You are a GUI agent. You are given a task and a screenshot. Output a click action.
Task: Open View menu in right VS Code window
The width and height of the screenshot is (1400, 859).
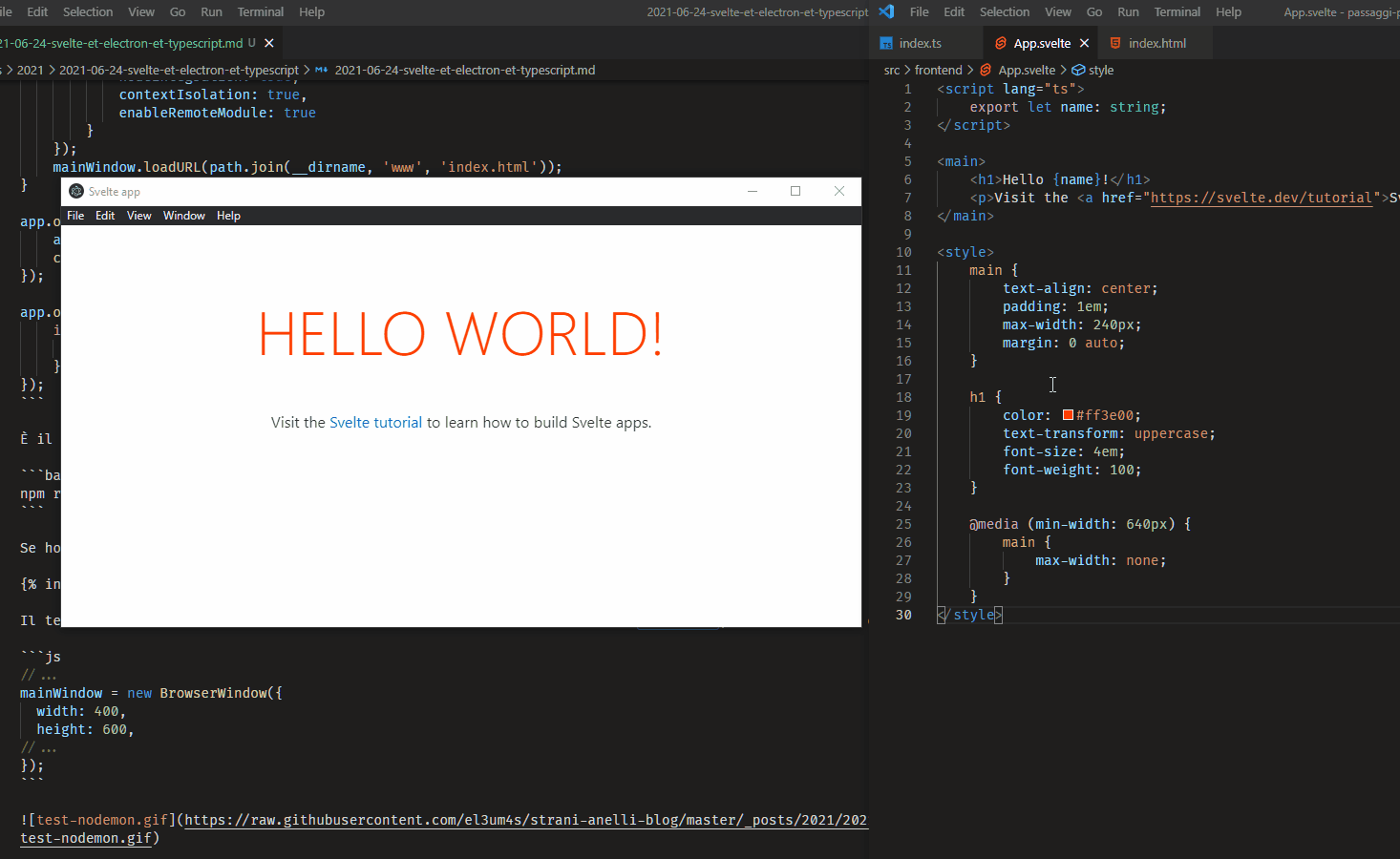pos(1057,11)
